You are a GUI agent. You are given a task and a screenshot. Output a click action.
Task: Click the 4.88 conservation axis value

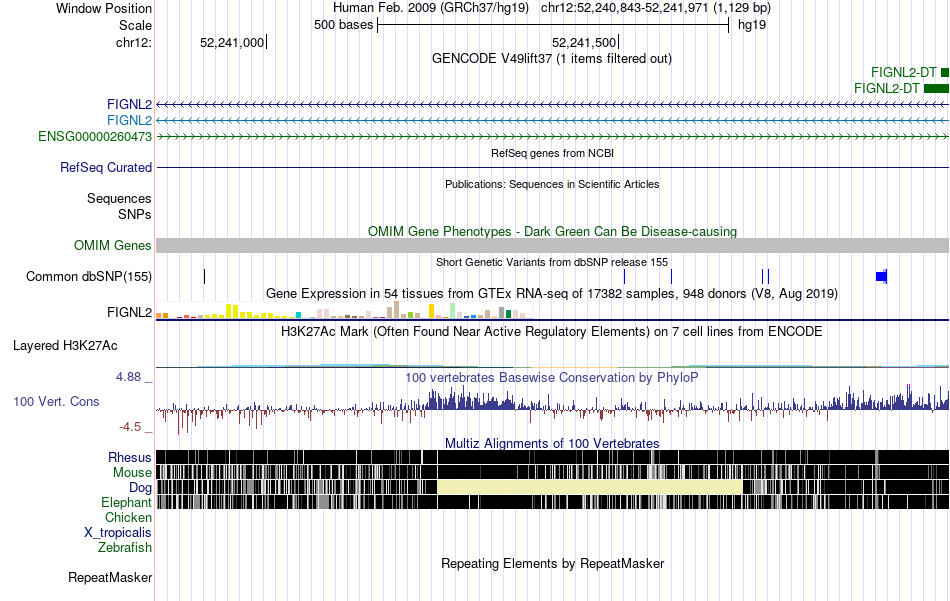tap(128, 377)
